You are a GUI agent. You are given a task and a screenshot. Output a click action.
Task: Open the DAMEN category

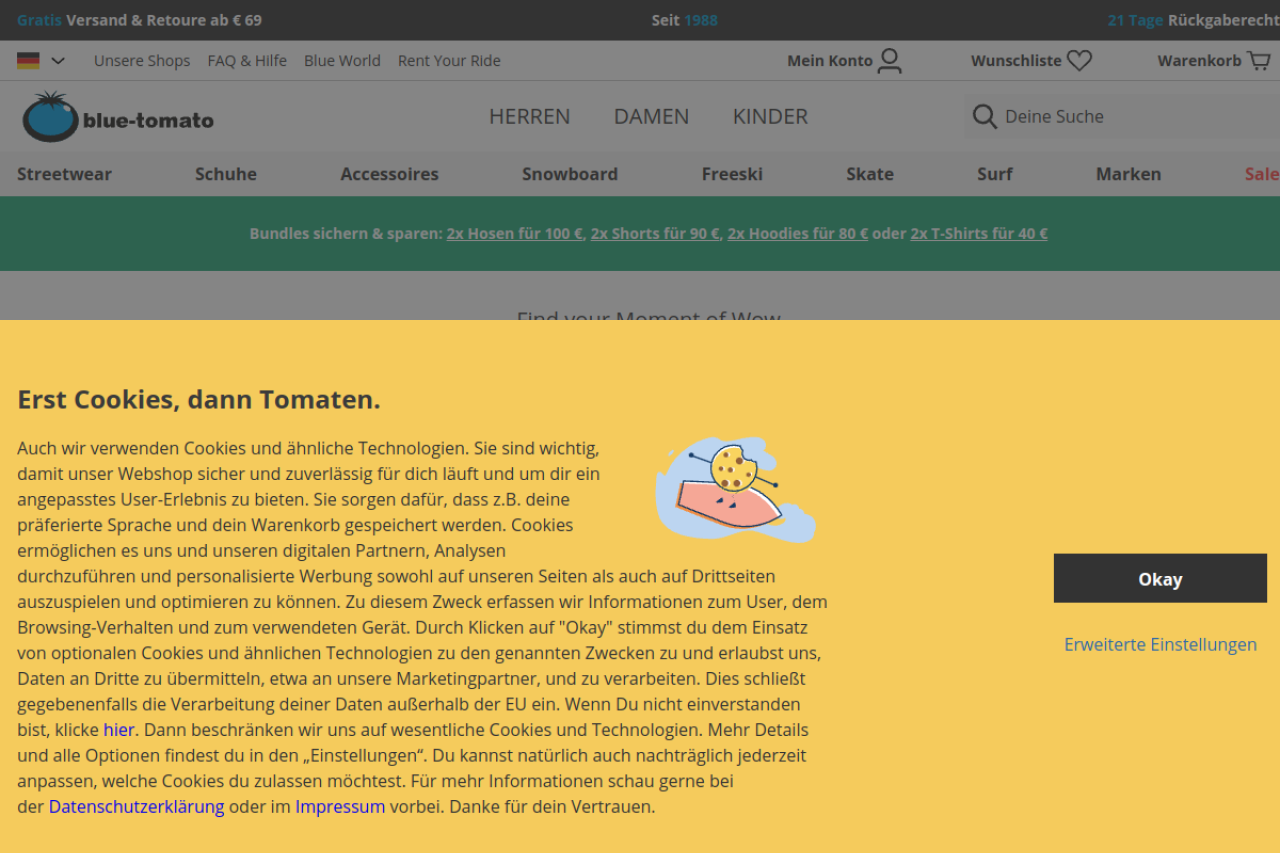point(652,117)
